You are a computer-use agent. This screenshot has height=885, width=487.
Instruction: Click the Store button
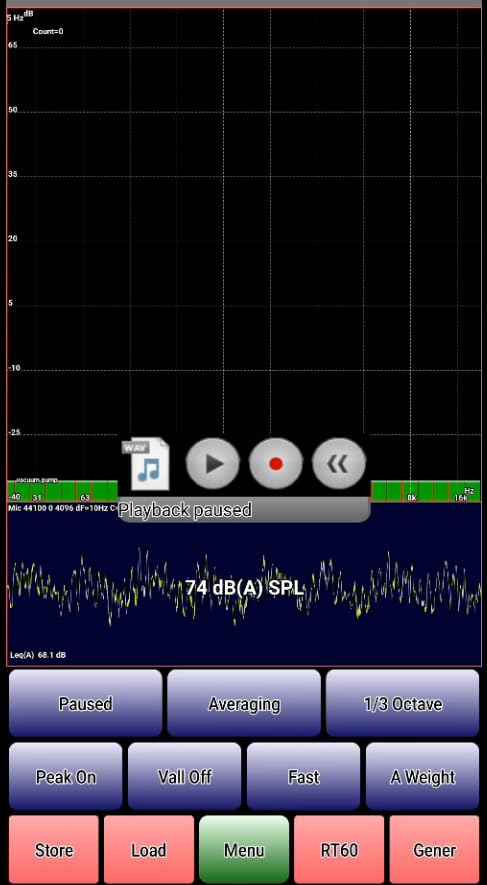[x=54, y=849]
